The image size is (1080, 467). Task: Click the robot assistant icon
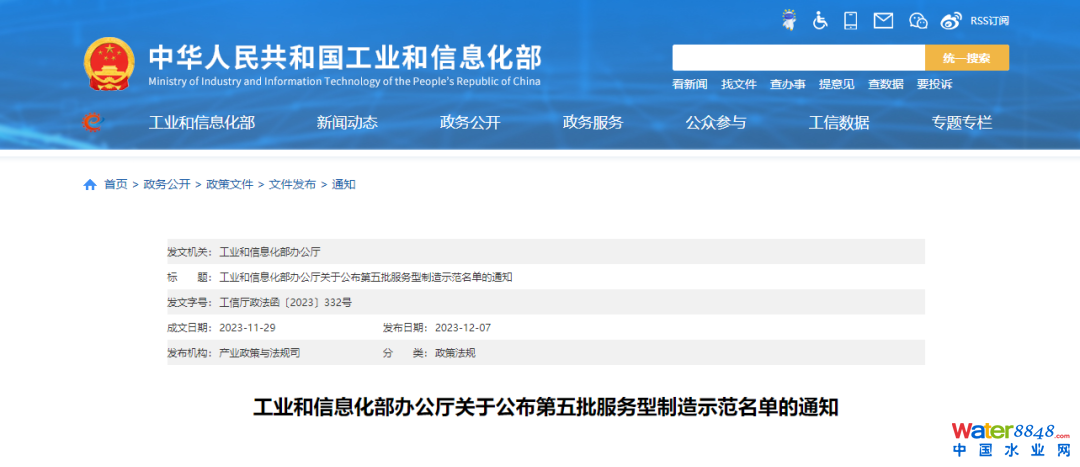pyautogui.click(x=788, y=20)
